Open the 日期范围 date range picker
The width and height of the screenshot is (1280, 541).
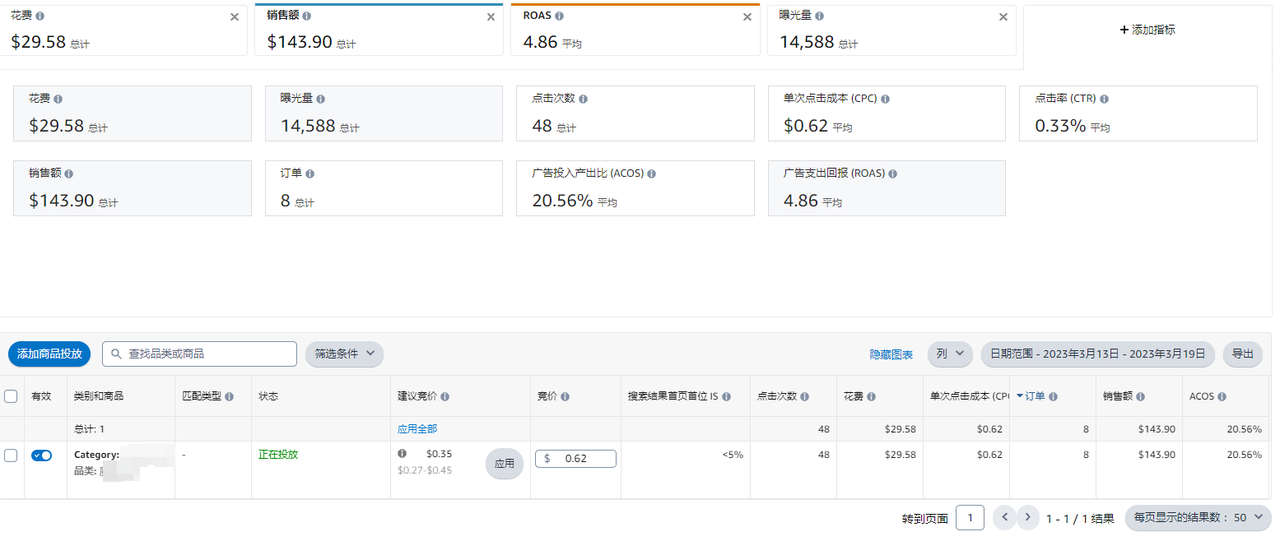1097,354
